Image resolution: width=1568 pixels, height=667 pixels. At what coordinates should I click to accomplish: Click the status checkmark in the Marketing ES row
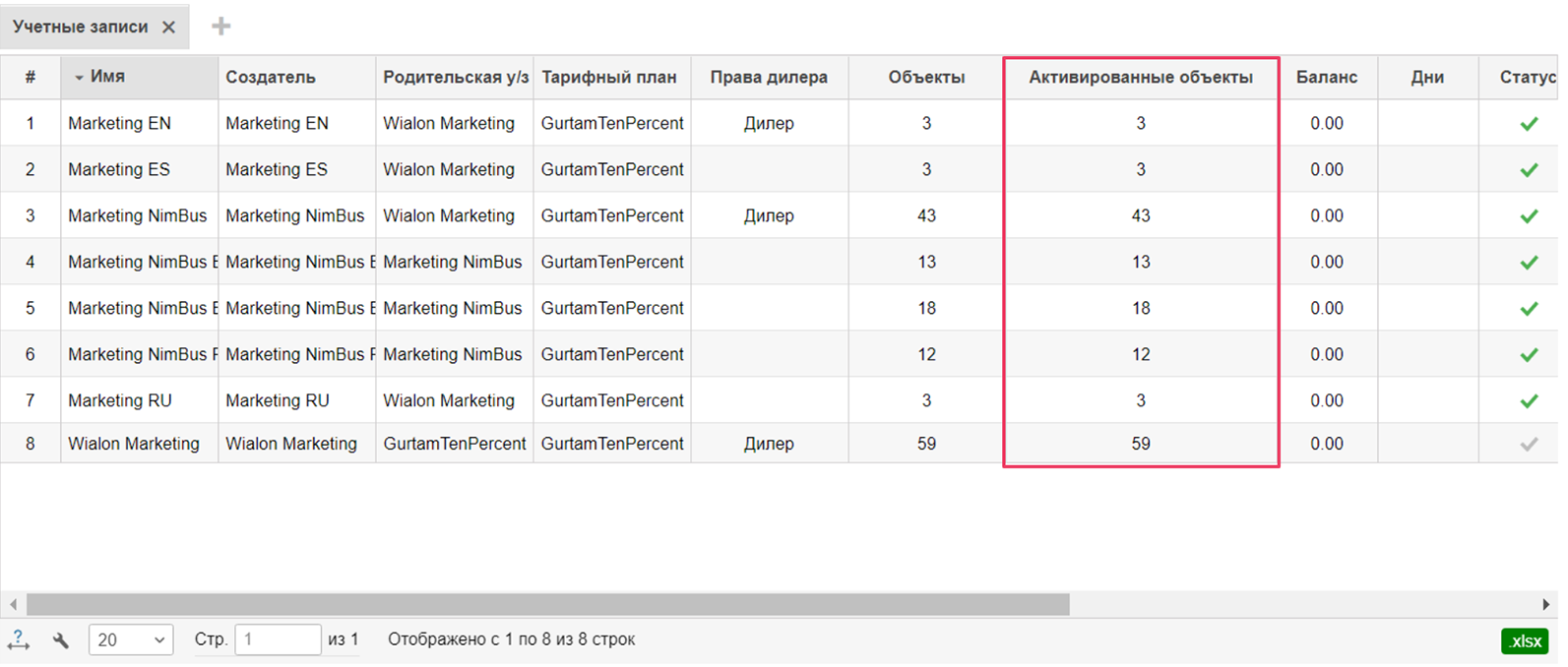click(1529, 170)
